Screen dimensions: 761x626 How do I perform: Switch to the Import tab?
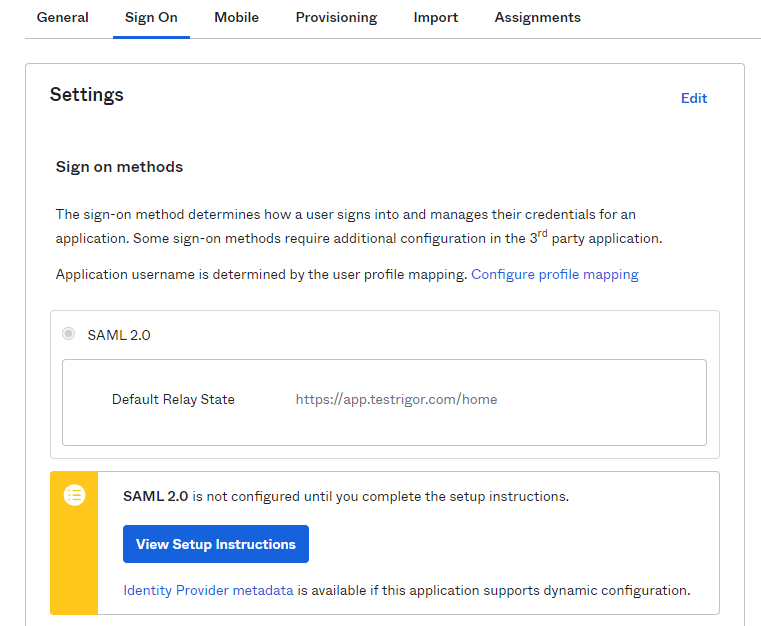coord(436,17)
